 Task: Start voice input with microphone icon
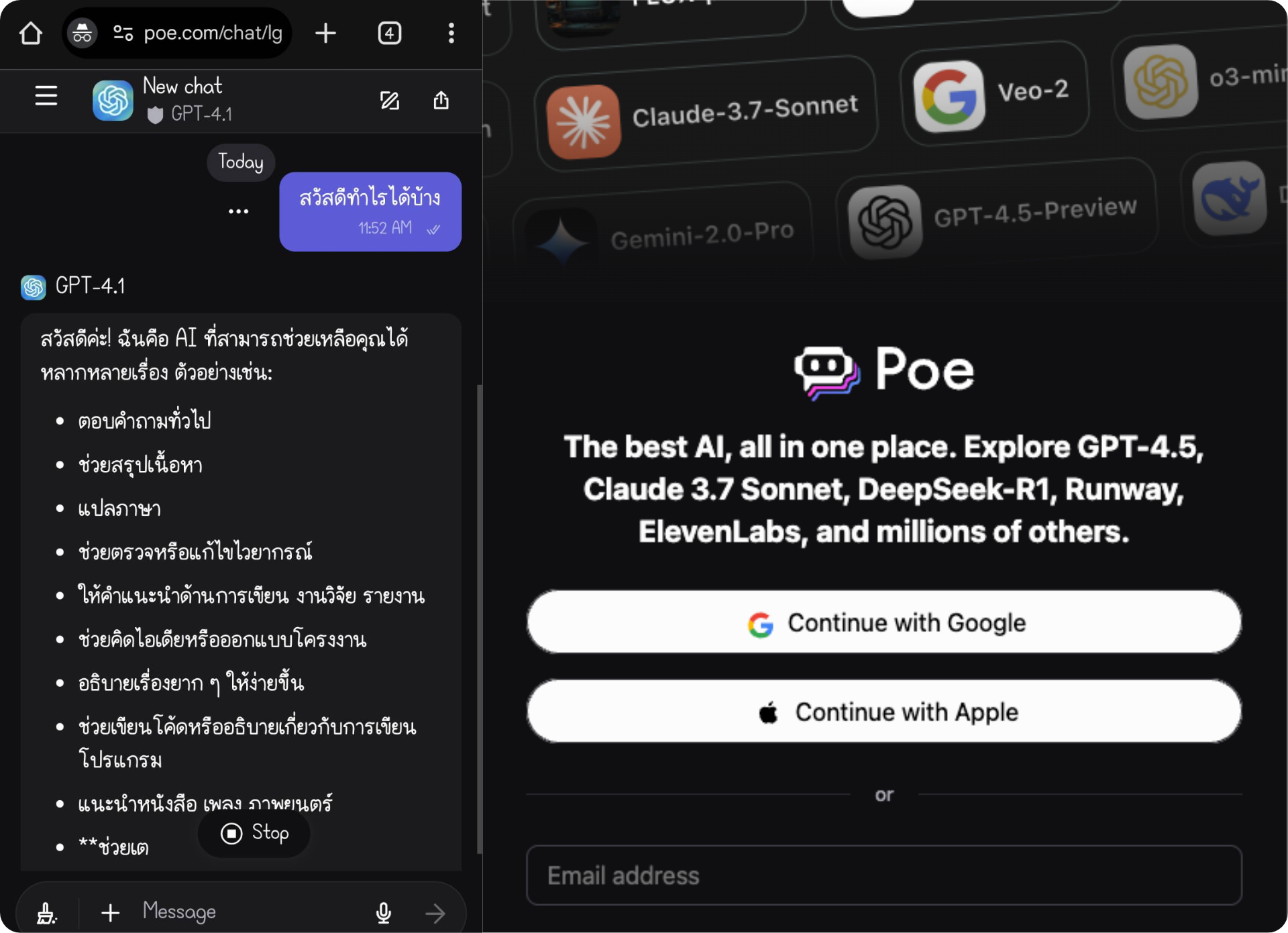pyautogui.click(x=384, y=913)
